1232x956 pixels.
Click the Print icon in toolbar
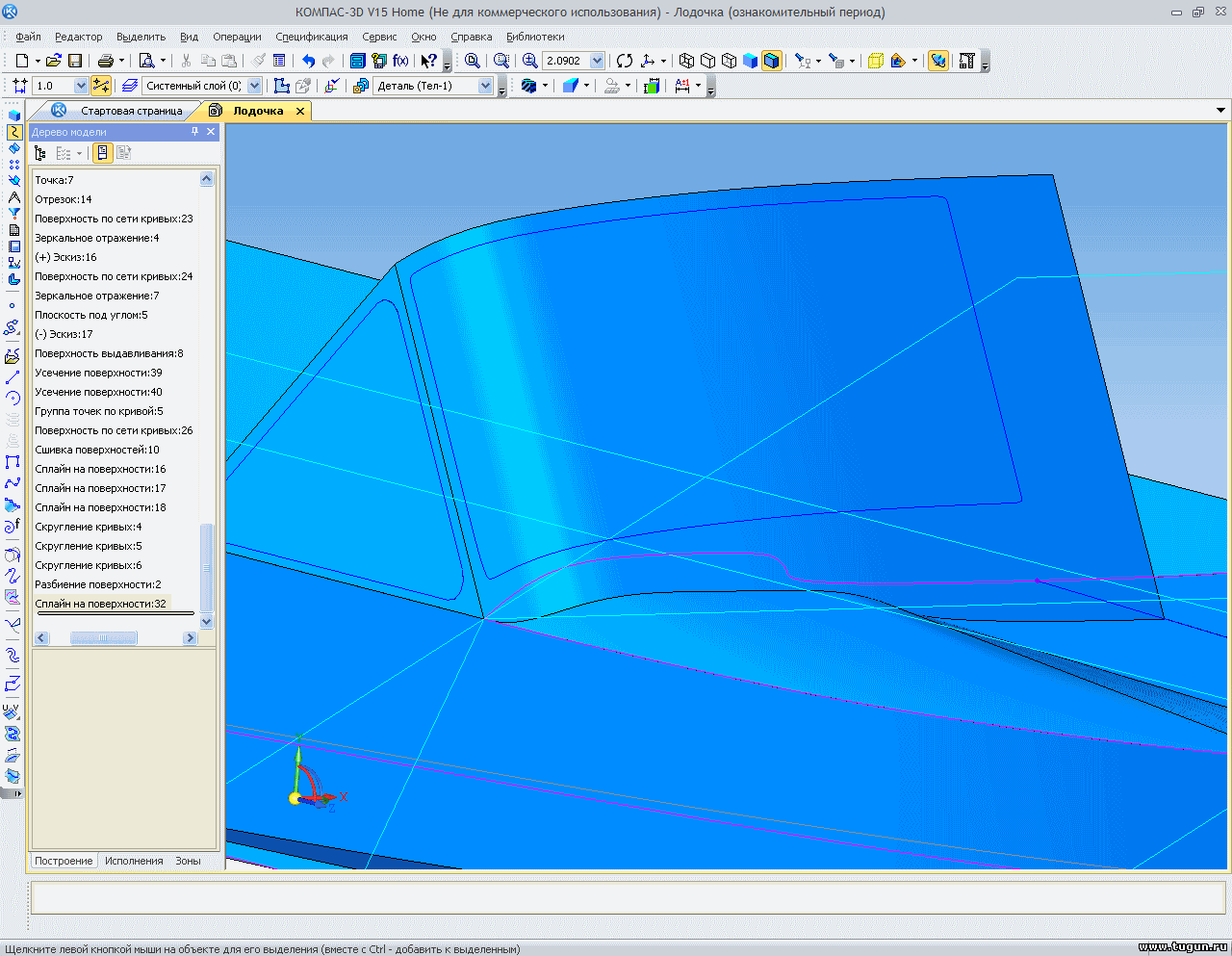point(106,61)
